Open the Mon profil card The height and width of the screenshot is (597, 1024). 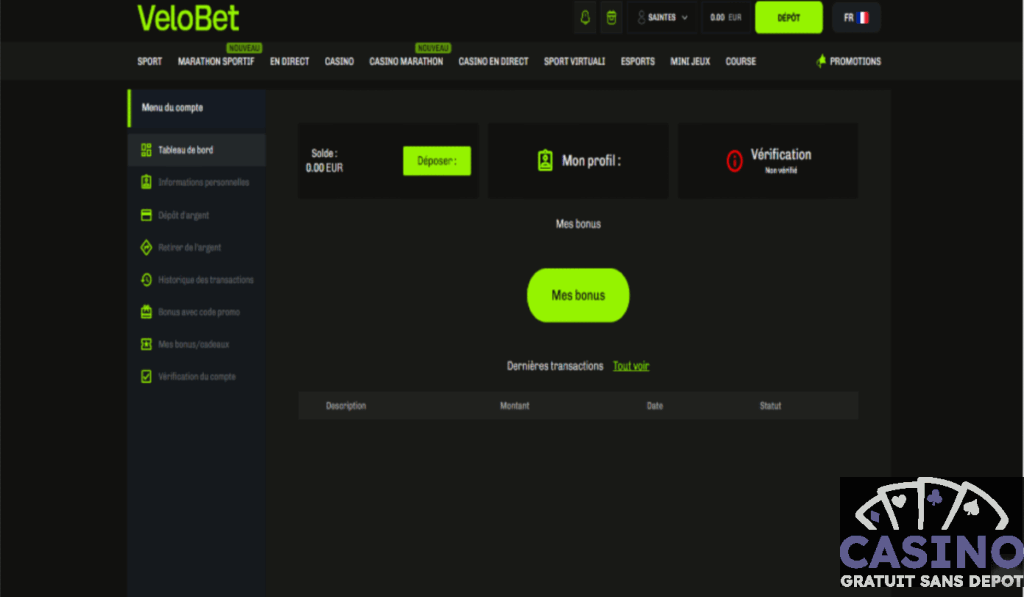578,161
